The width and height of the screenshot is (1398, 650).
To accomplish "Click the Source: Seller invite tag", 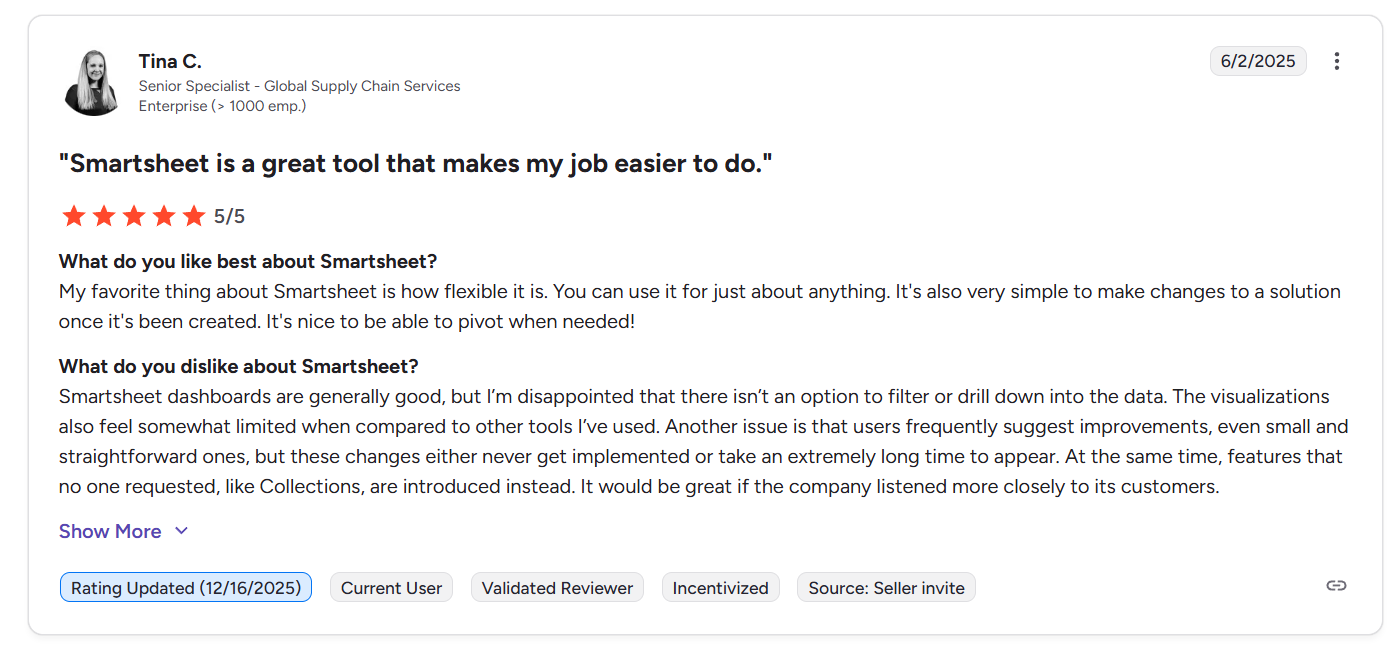I will click(x=886, y=588).
